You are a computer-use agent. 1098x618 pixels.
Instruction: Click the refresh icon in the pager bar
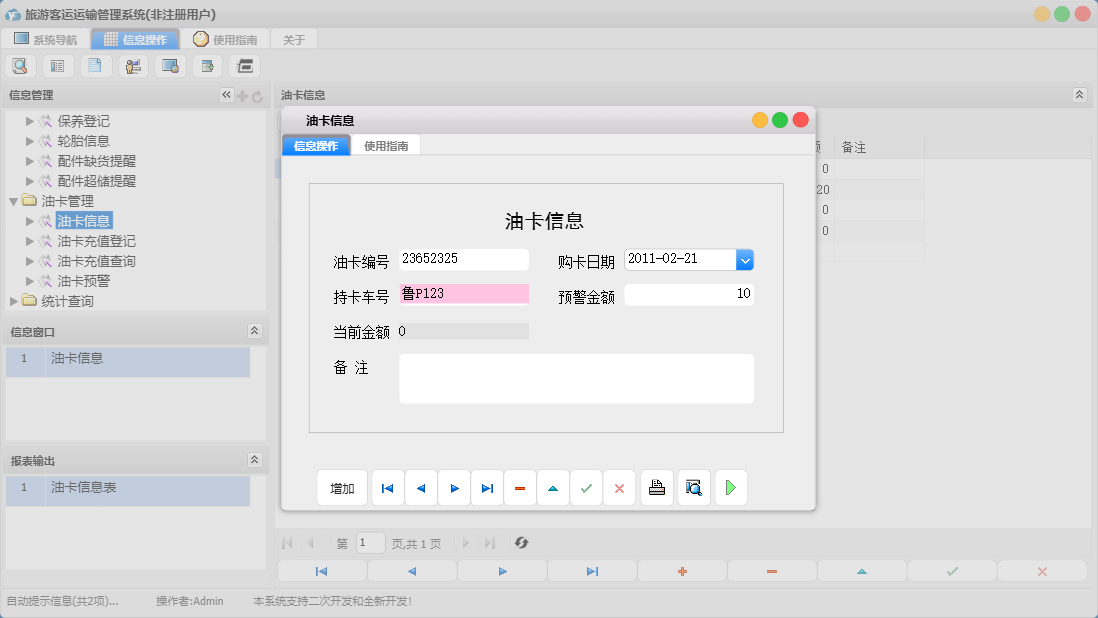pos(520,543)
